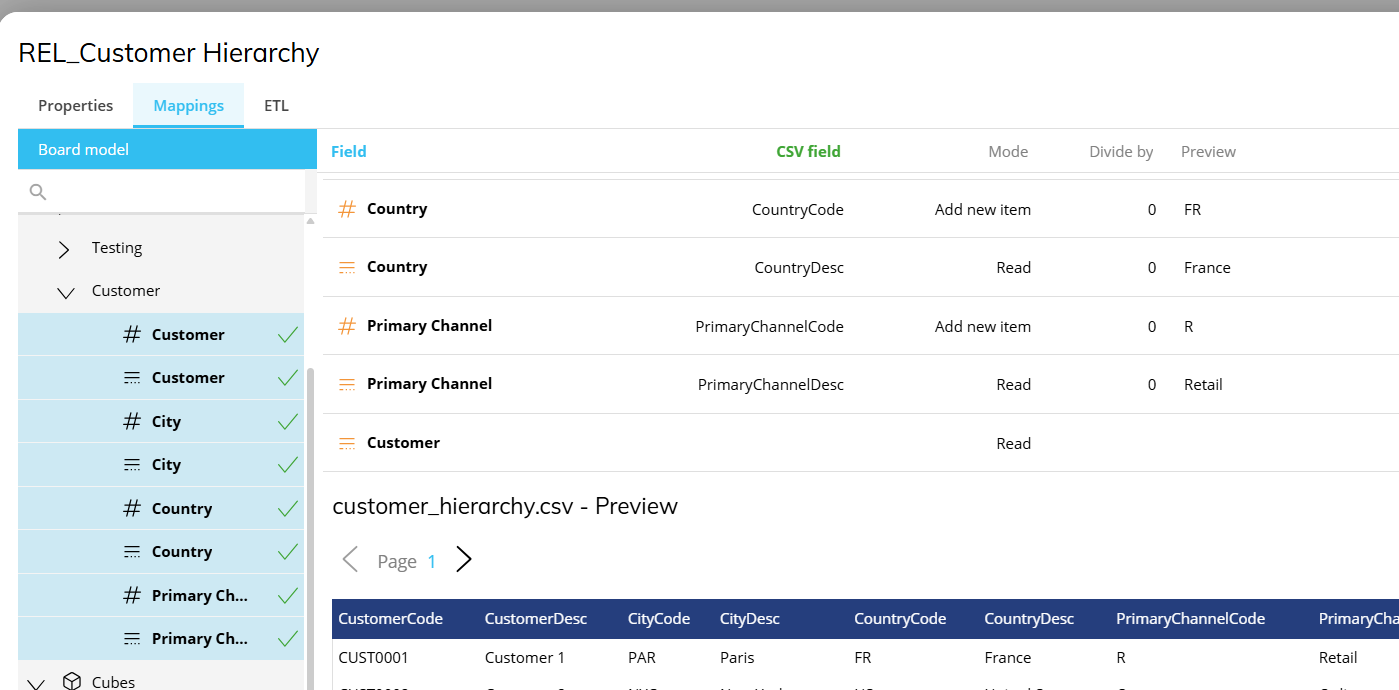
Task: Click CountryDesc preview column header
Action: click(x=1029, y=619)
